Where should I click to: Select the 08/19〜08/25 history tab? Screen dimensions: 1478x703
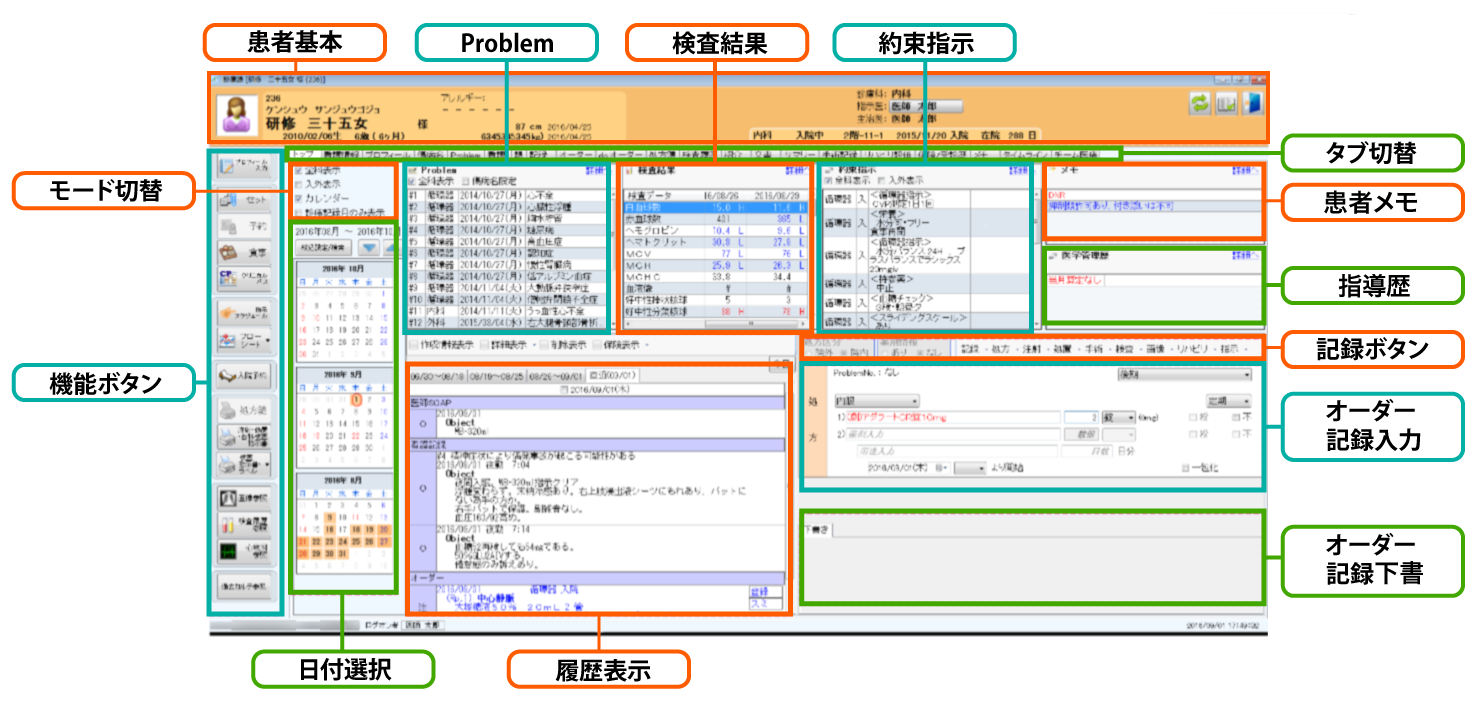pyautogui.click(x=496, y=376)
